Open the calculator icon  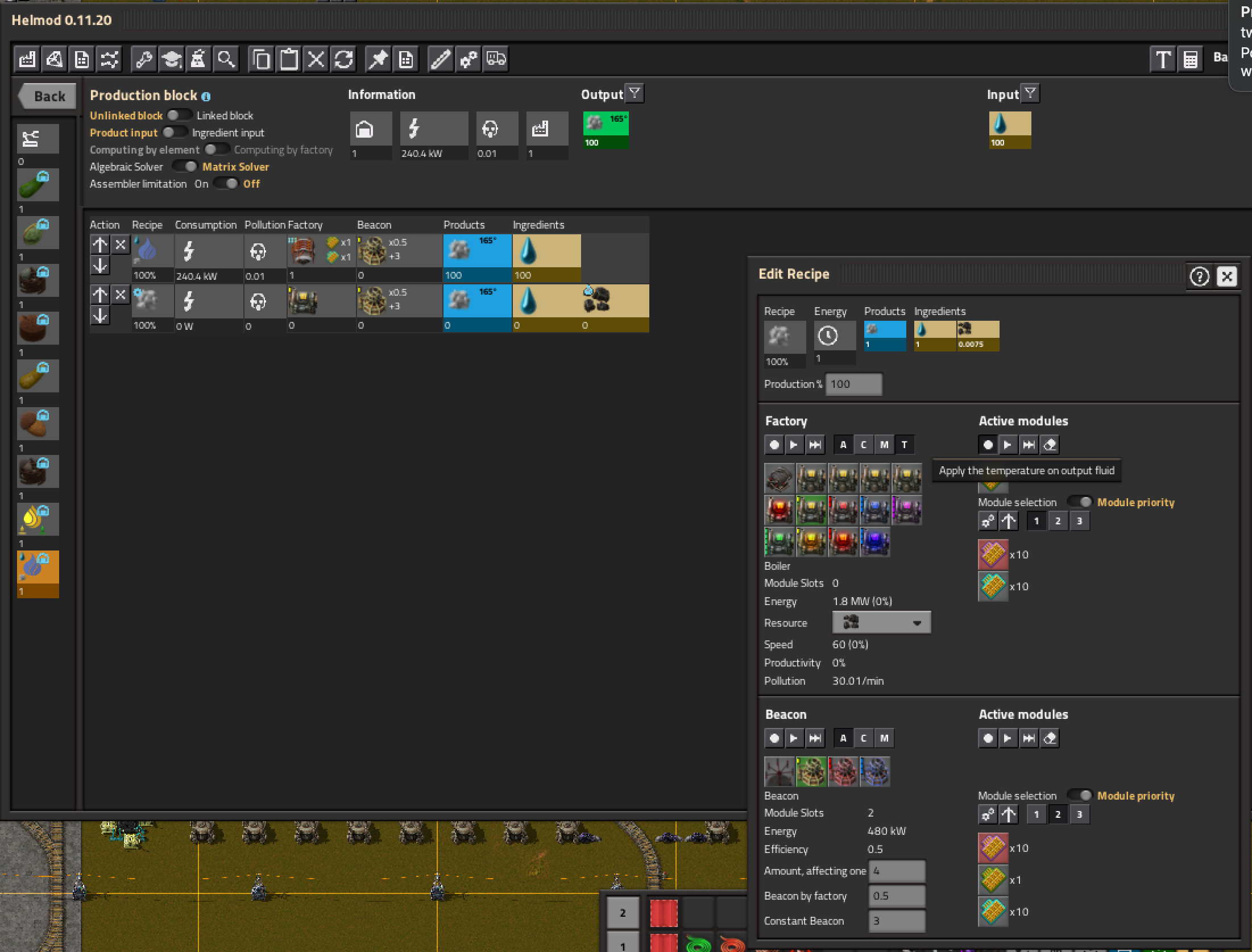(x=1190, y=59)
